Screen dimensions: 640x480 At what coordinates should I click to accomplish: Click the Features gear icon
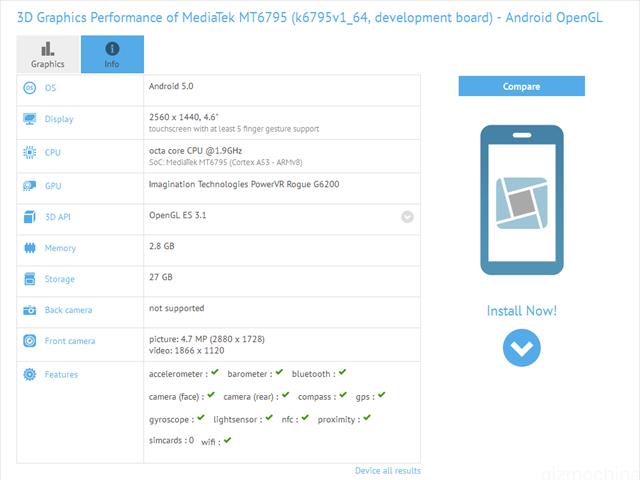(29, 374)
